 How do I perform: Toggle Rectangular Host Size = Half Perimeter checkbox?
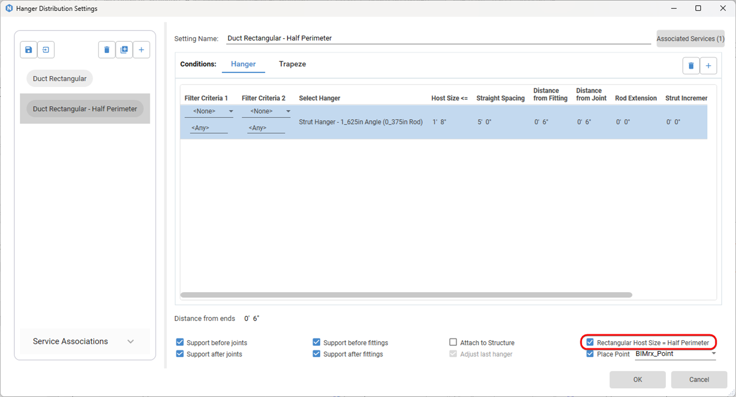590,342
